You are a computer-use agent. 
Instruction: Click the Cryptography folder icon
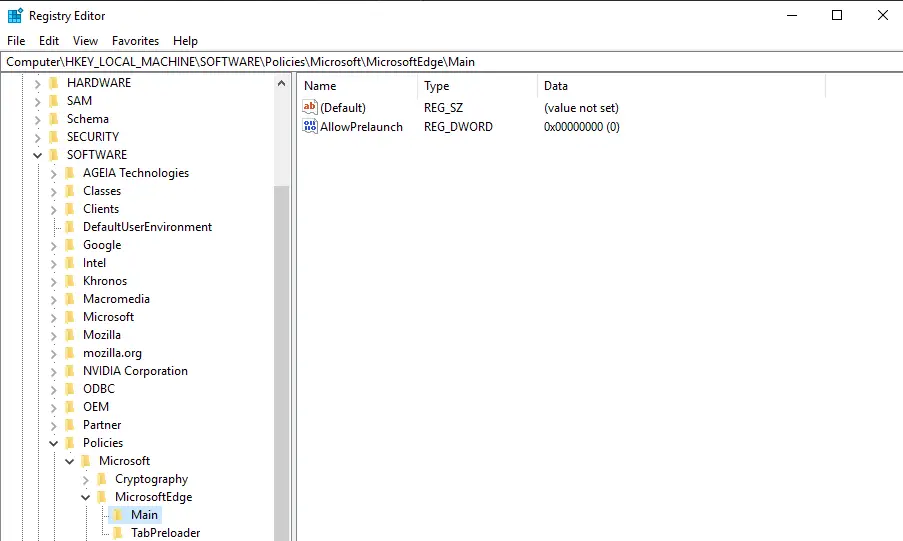tap(103, 479)
